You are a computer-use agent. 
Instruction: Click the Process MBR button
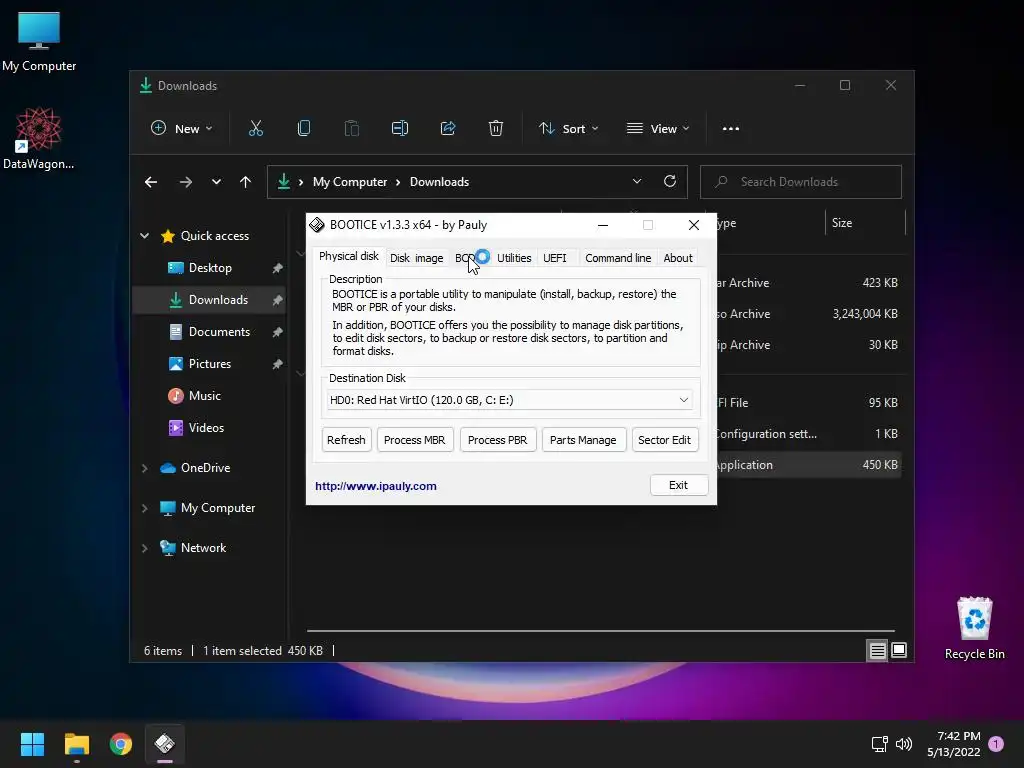pos(415,440)
